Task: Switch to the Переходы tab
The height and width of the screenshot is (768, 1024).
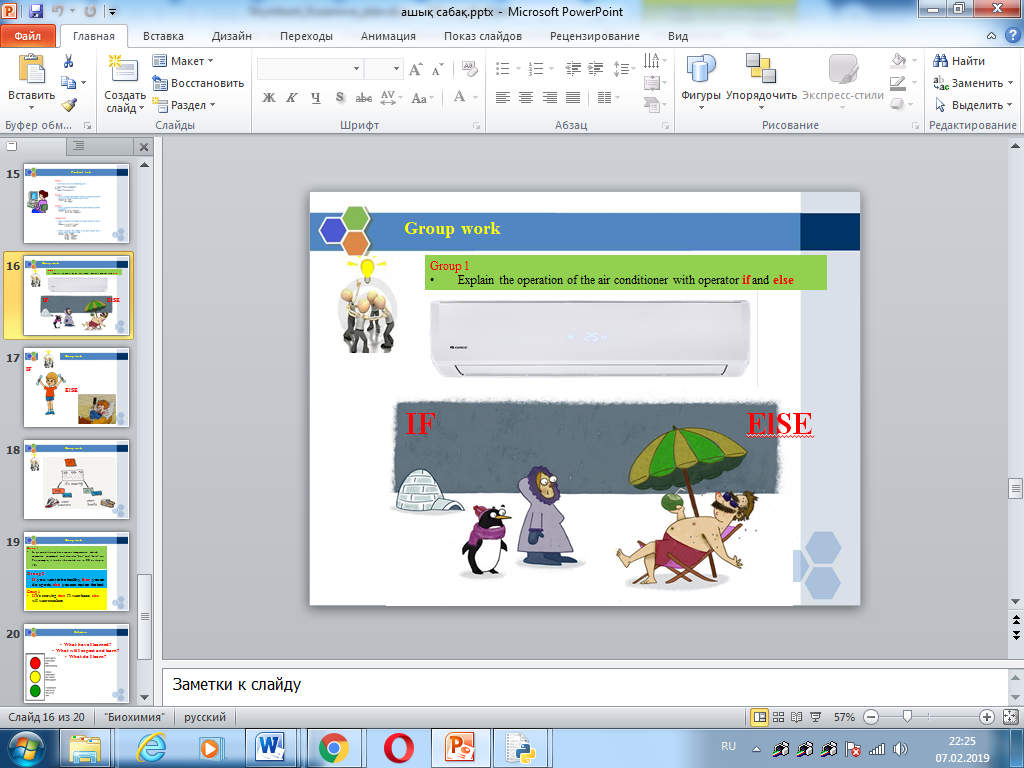Action: (306, 36)
